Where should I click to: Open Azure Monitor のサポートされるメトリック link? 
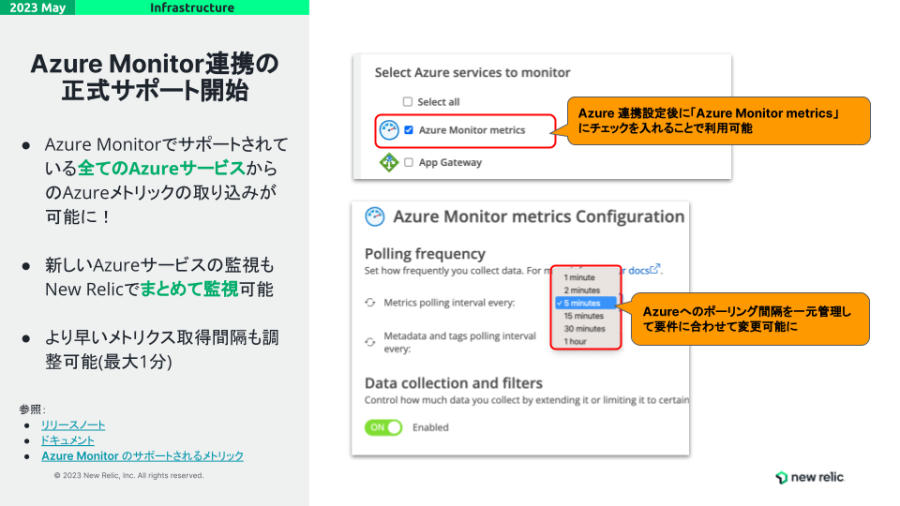pos(142,456)
